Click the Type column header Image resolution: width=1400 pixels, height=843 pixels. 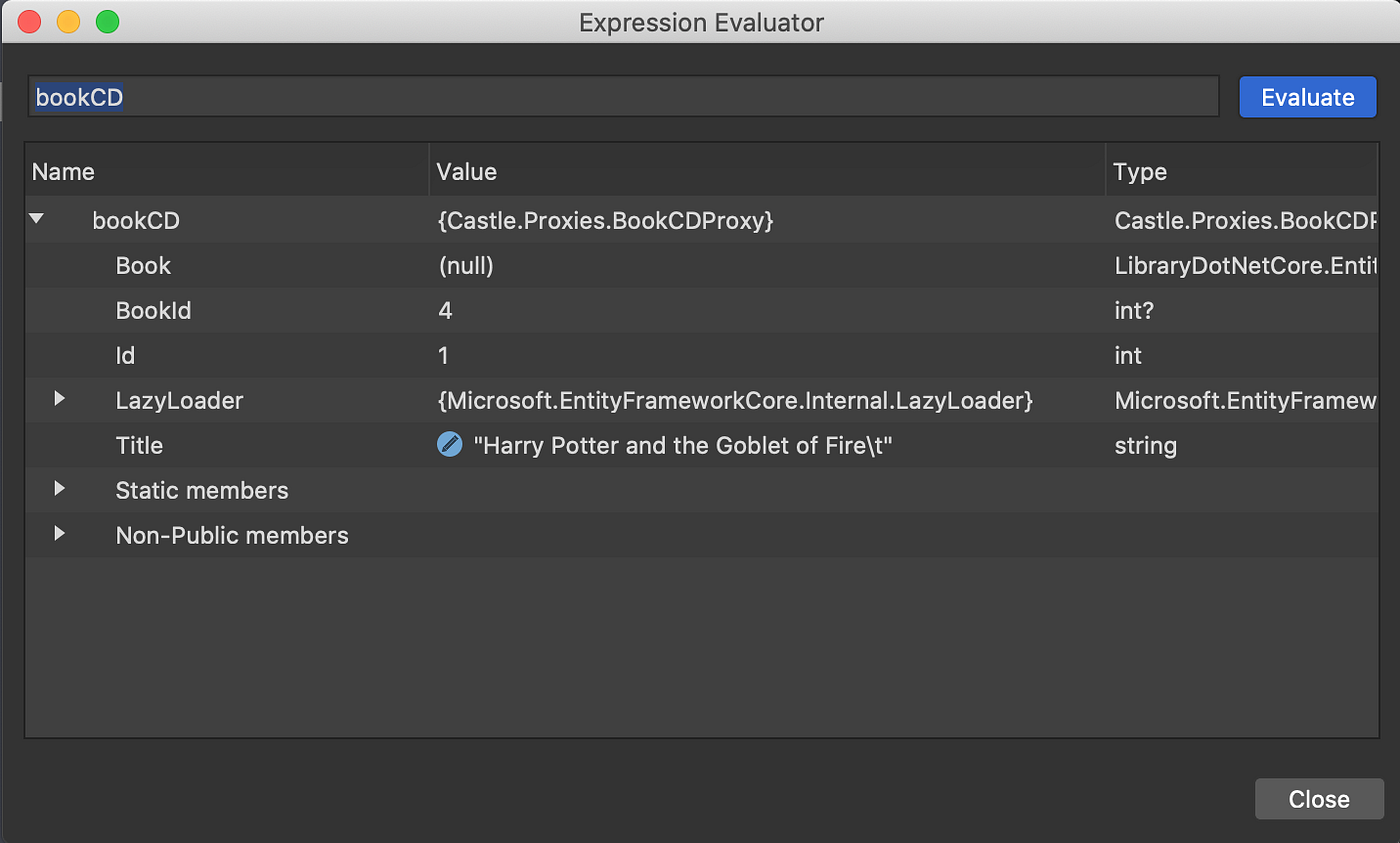(x=1140, y=172)
